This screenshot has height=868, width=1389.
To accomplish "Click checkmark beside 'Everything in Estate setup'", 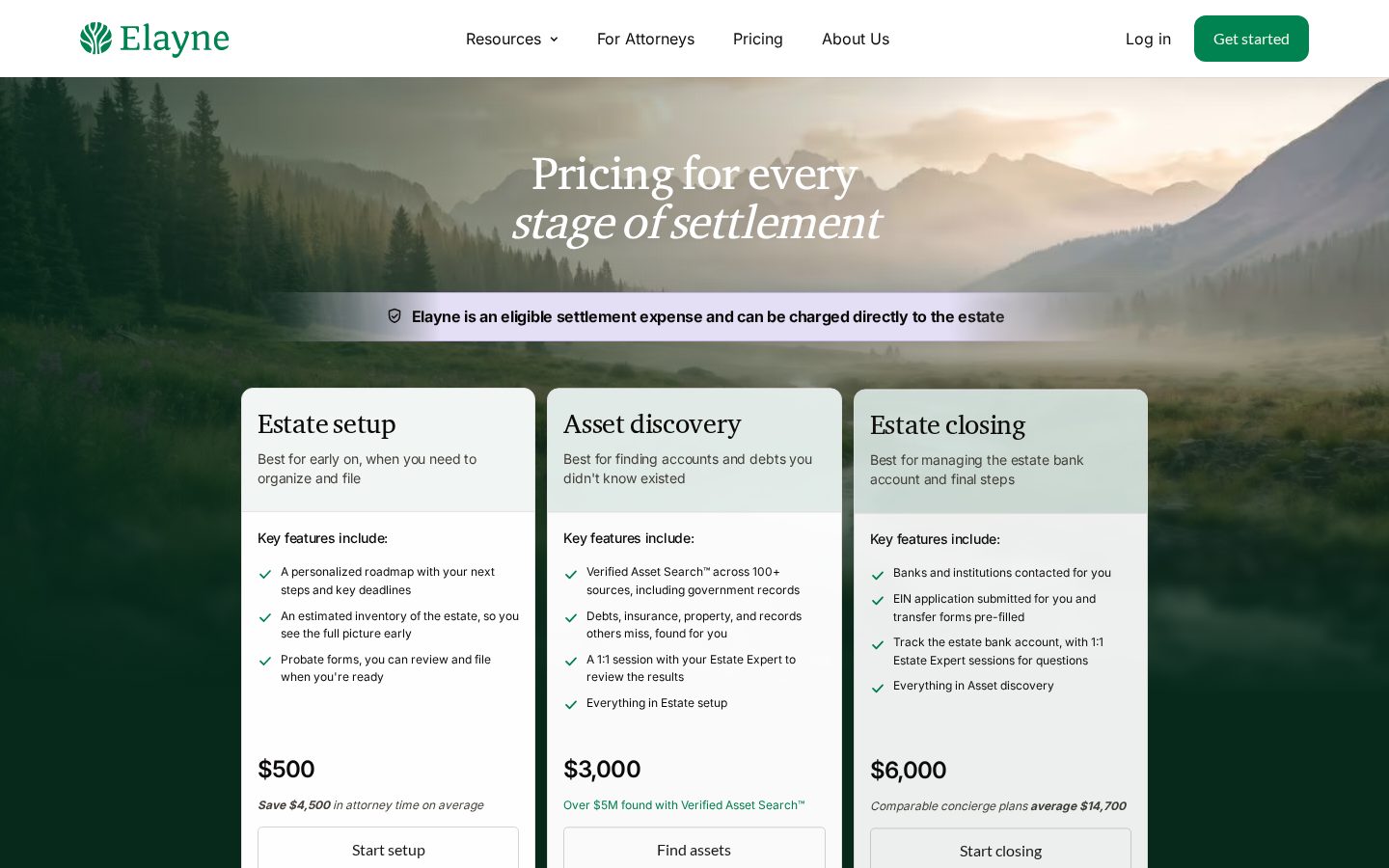I will click(571, 705).
